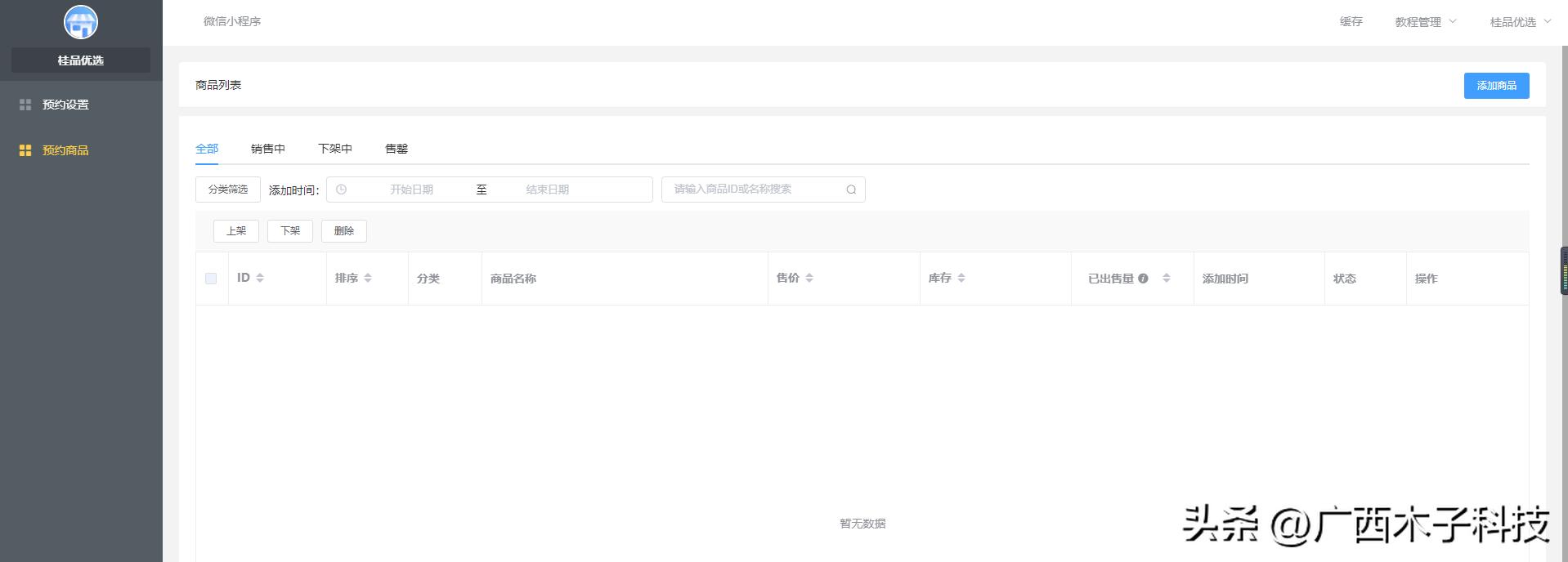Toggle the select-all checkbox in table header
This screenshot has width=1568, height=562.
211,279
